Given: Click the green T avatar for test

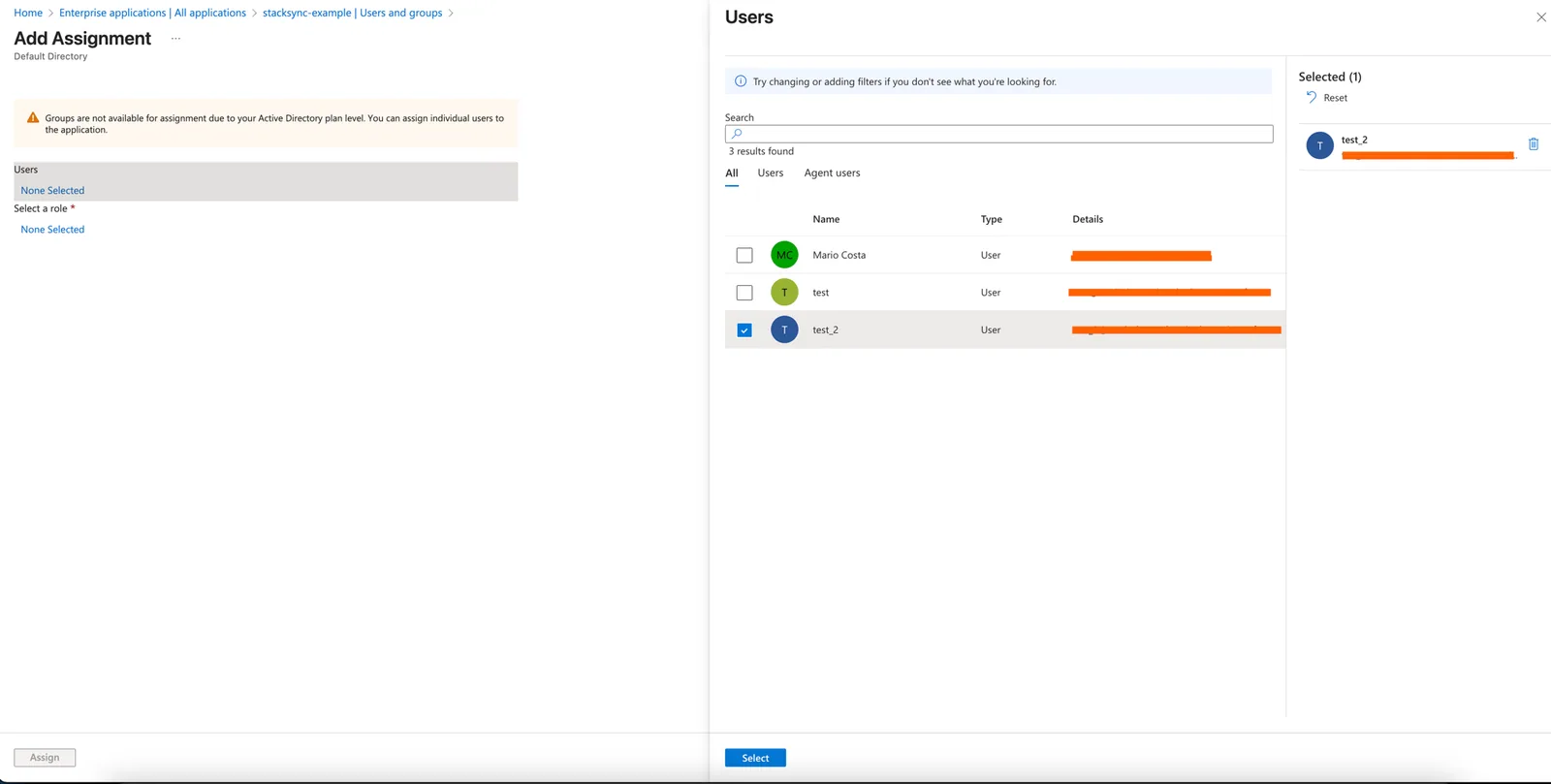Looking at the screenshot, I should point(784,293).
